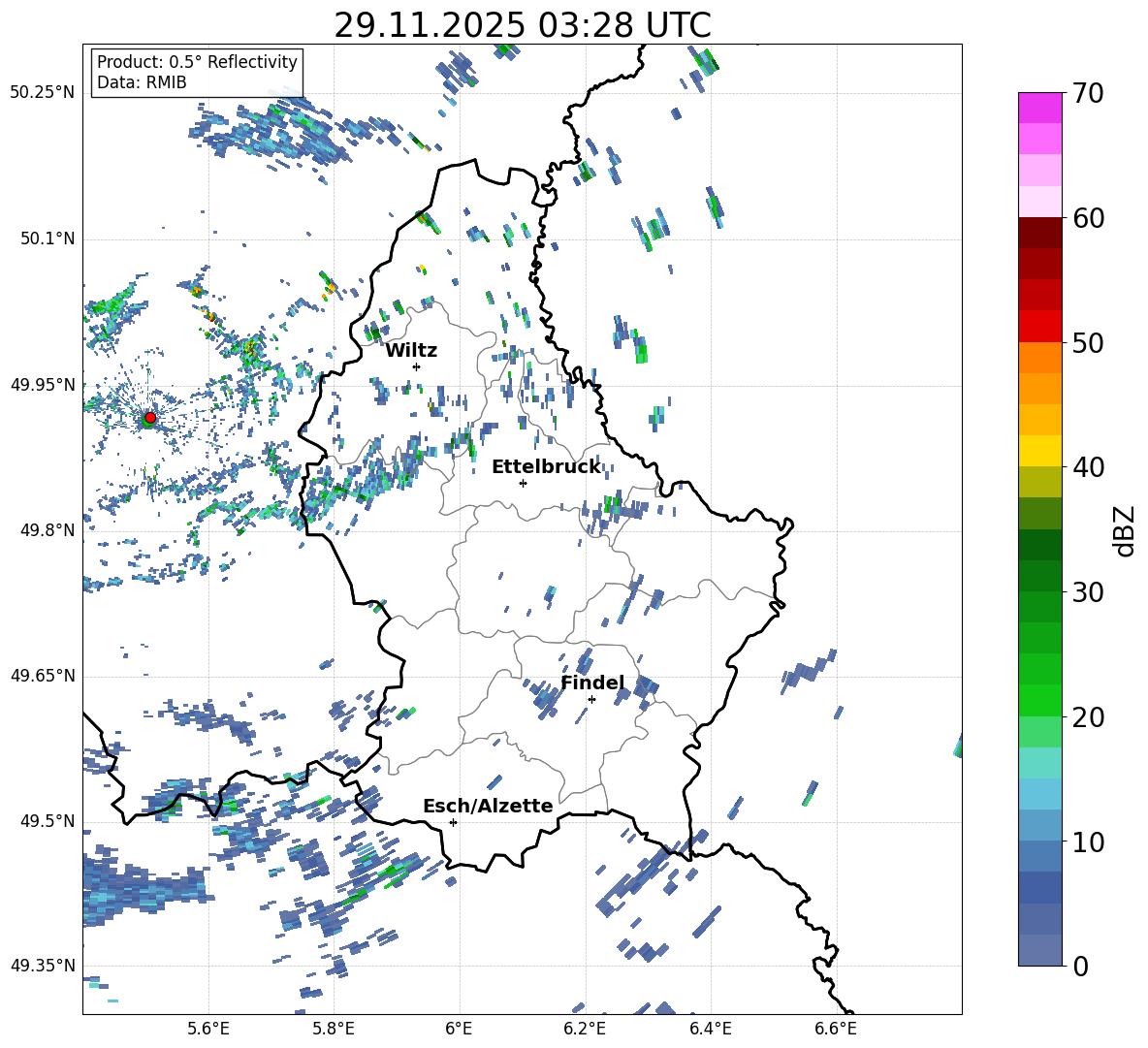Click the 50.25°N latitude label

coord(44,93)
